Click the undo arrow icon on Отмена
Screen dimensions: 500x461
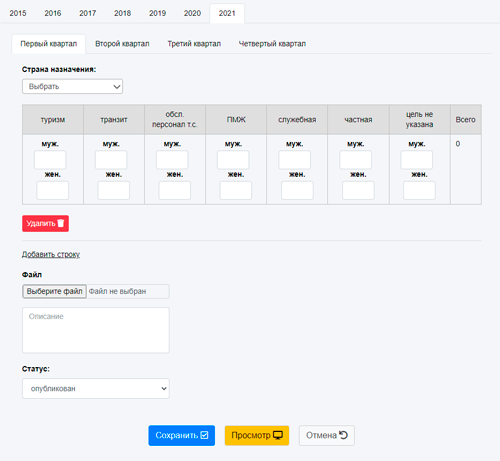343,435
